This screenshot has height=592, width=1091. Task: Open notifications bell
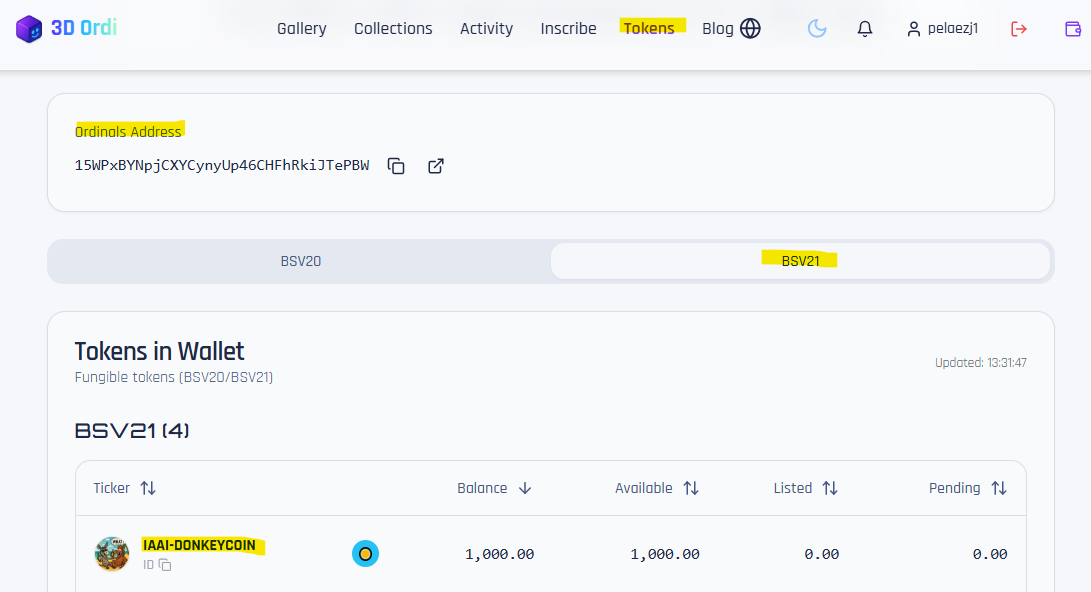pos(864,29)
